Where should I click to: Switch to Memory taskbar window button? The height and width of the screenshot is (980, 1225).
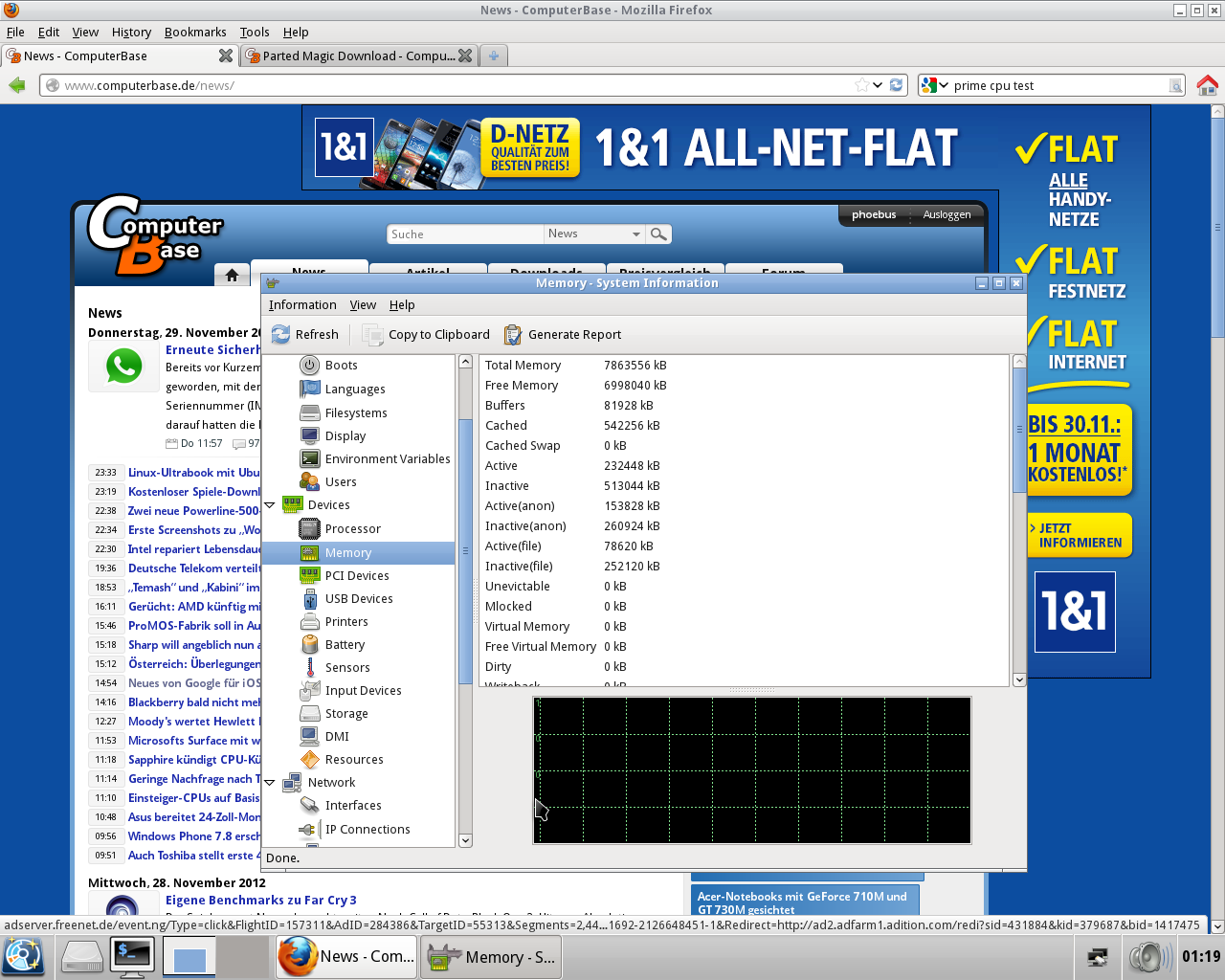click(490, 957)
